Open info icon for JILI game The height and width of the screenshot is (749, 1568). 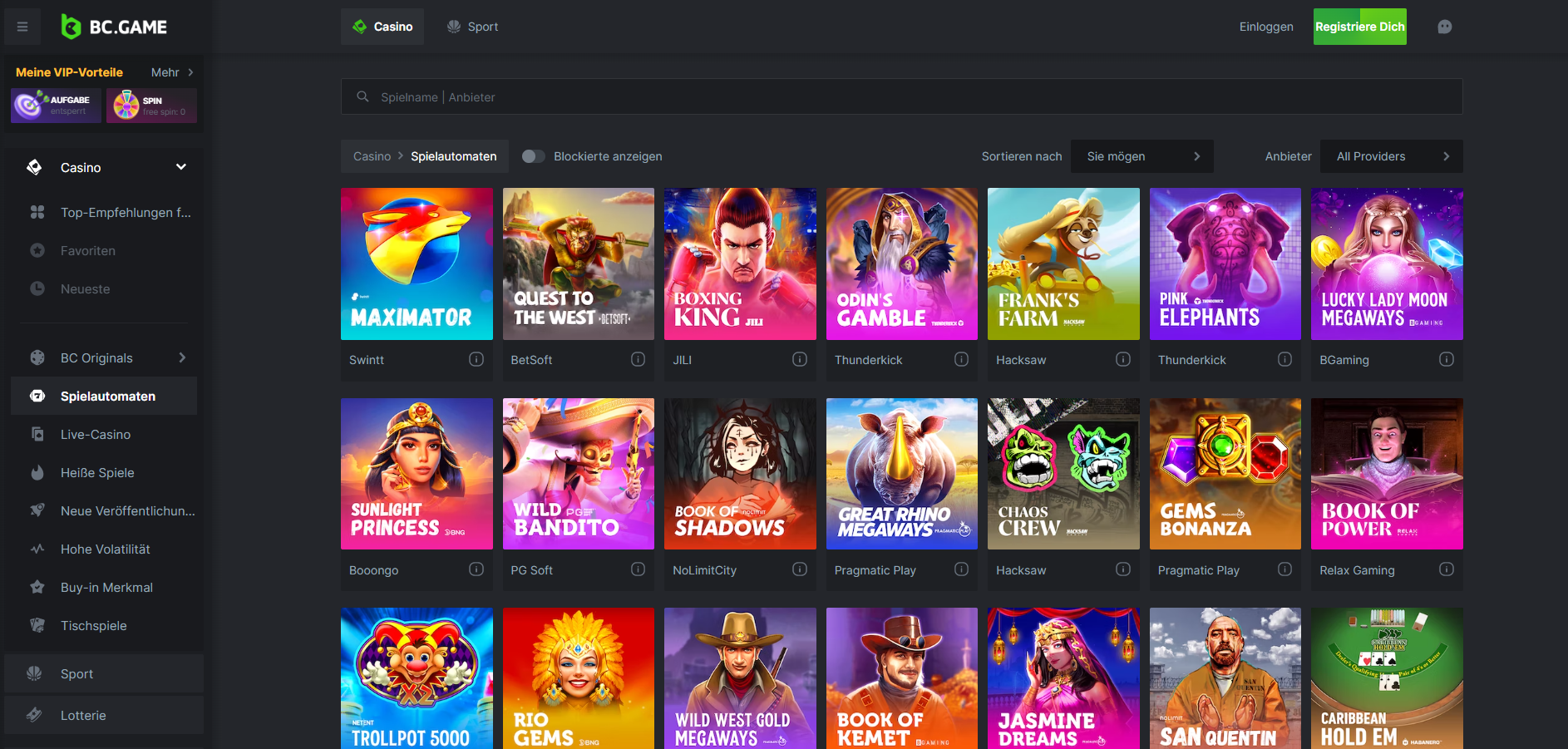(800, 359)
